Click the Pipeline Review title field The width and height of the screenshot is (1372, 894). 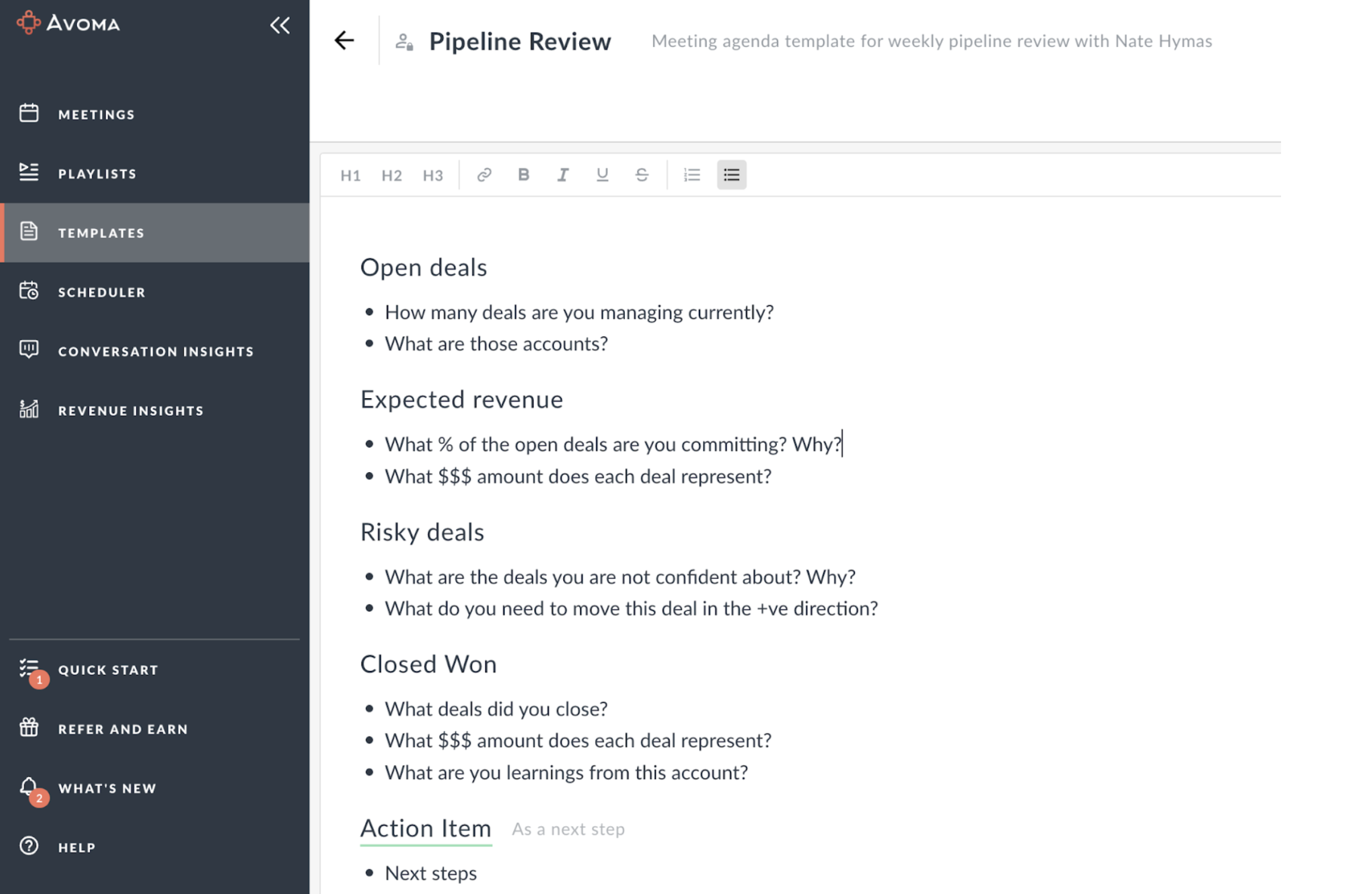[519, 42]
